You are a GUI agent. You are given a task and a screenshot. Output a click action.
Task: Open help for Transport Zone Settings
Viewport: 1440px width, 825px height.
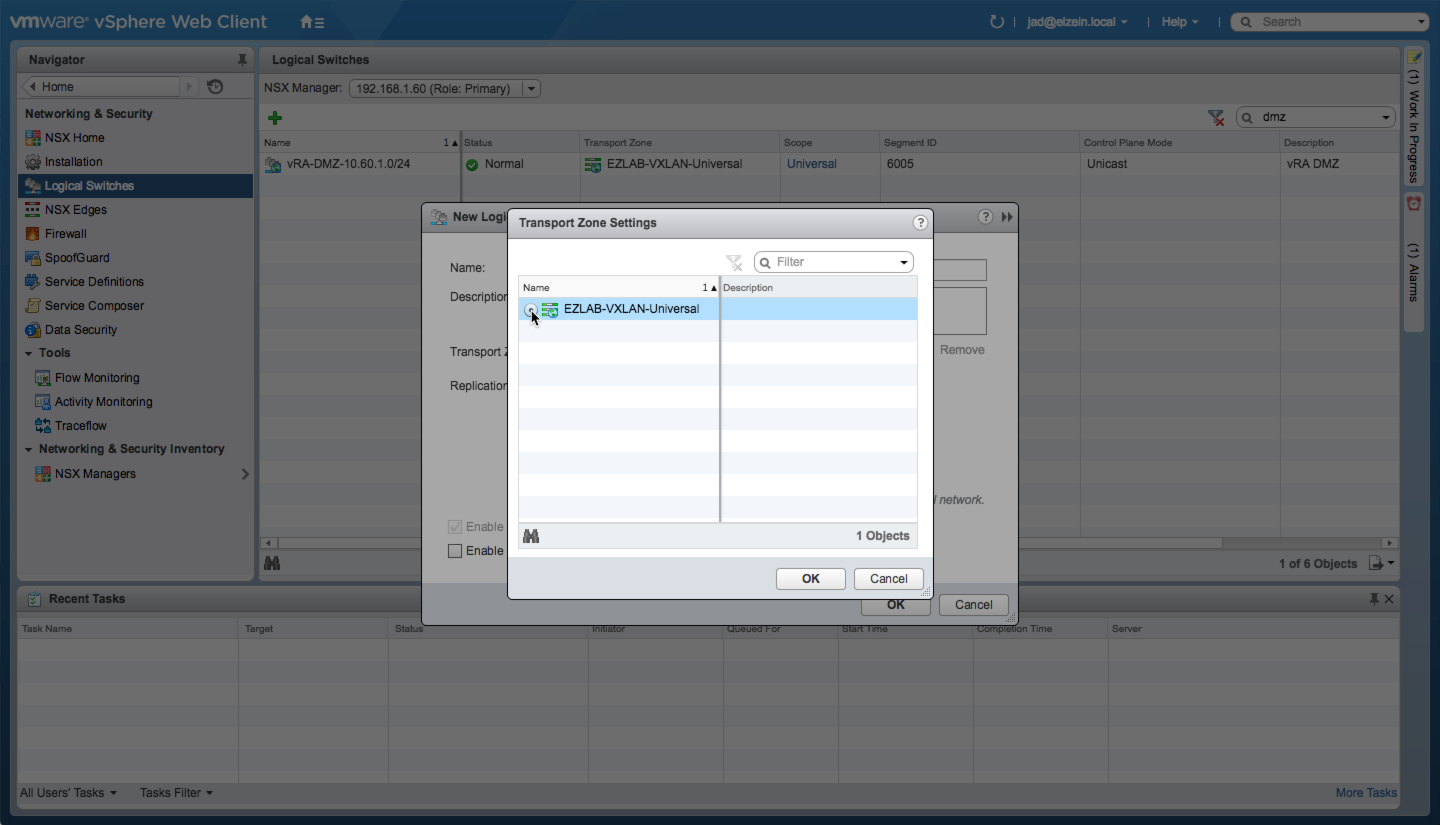click(x=920, y=223)
